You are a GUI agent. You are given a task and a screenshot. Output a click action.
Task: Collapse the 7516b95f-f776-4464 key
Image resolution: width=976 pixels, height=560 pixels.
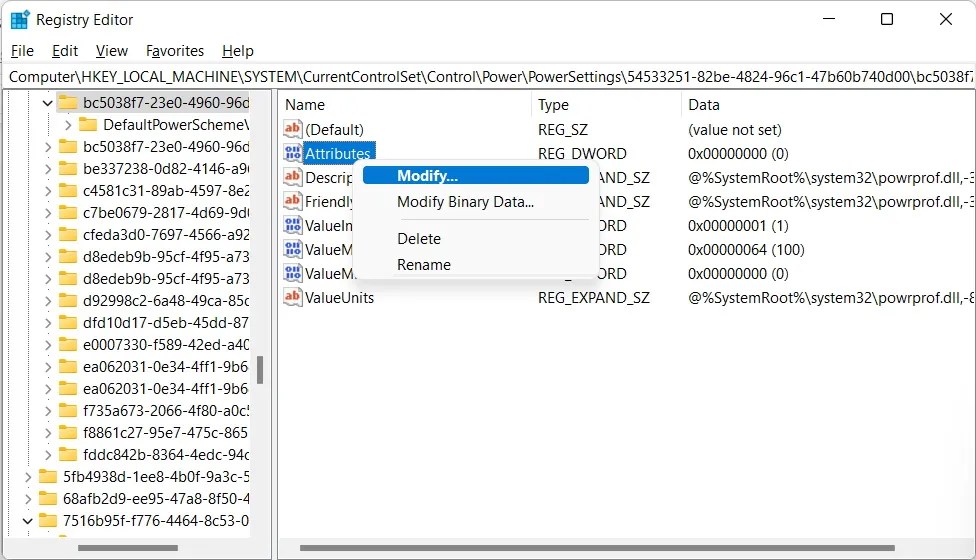coord(27,521)
